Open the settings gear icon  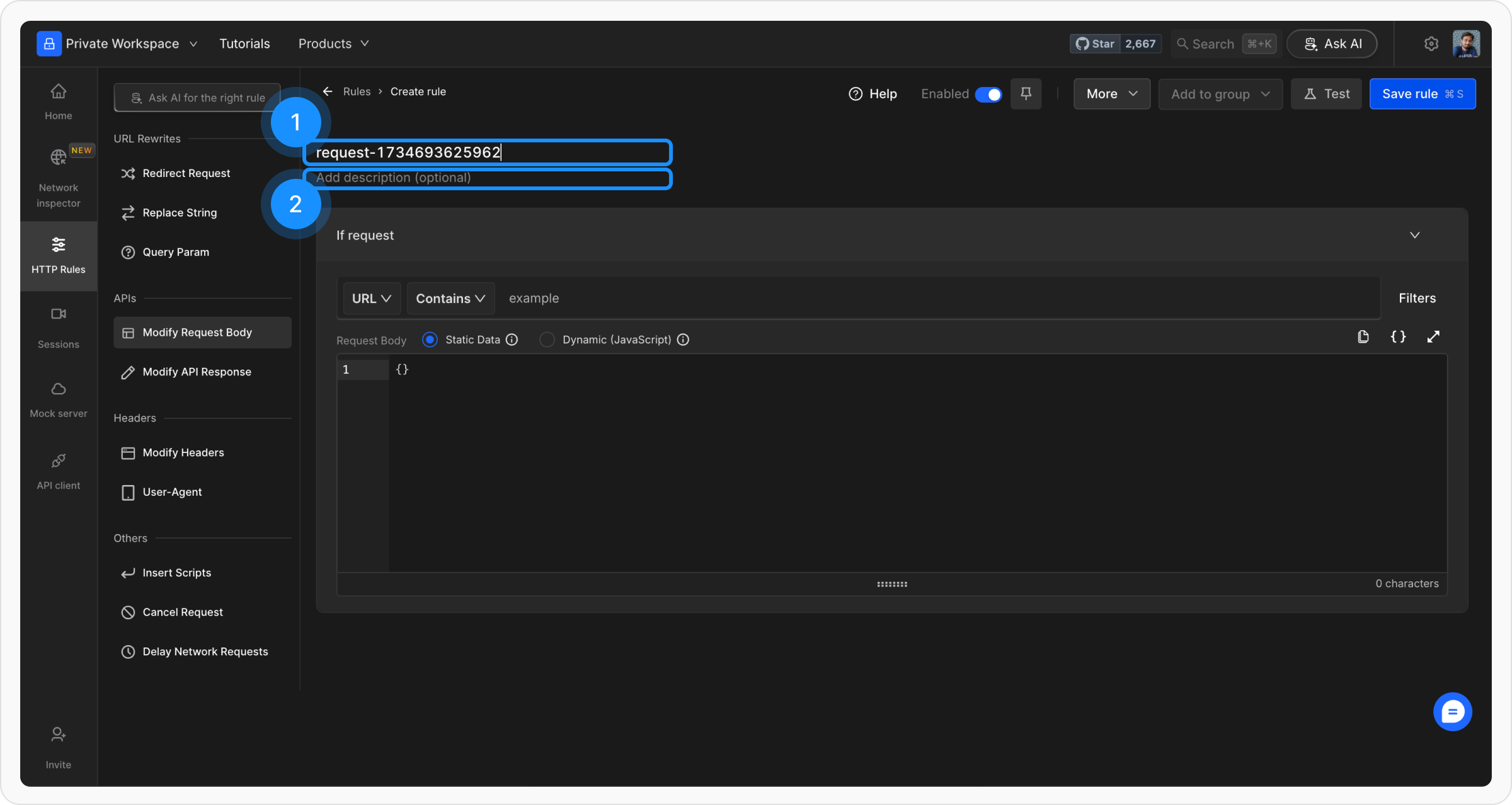[1431, 43]
